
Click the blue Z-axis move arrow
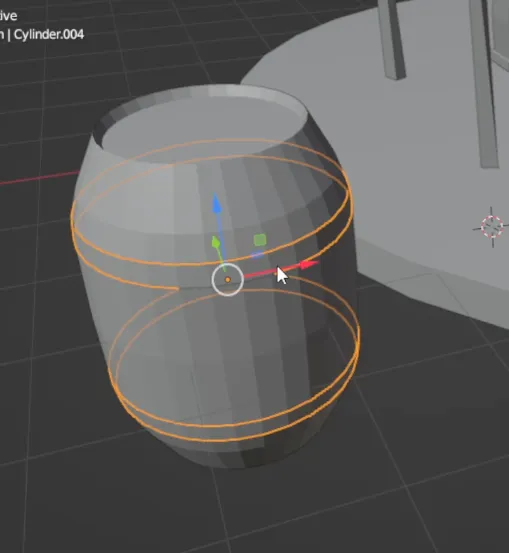point(217,205)
